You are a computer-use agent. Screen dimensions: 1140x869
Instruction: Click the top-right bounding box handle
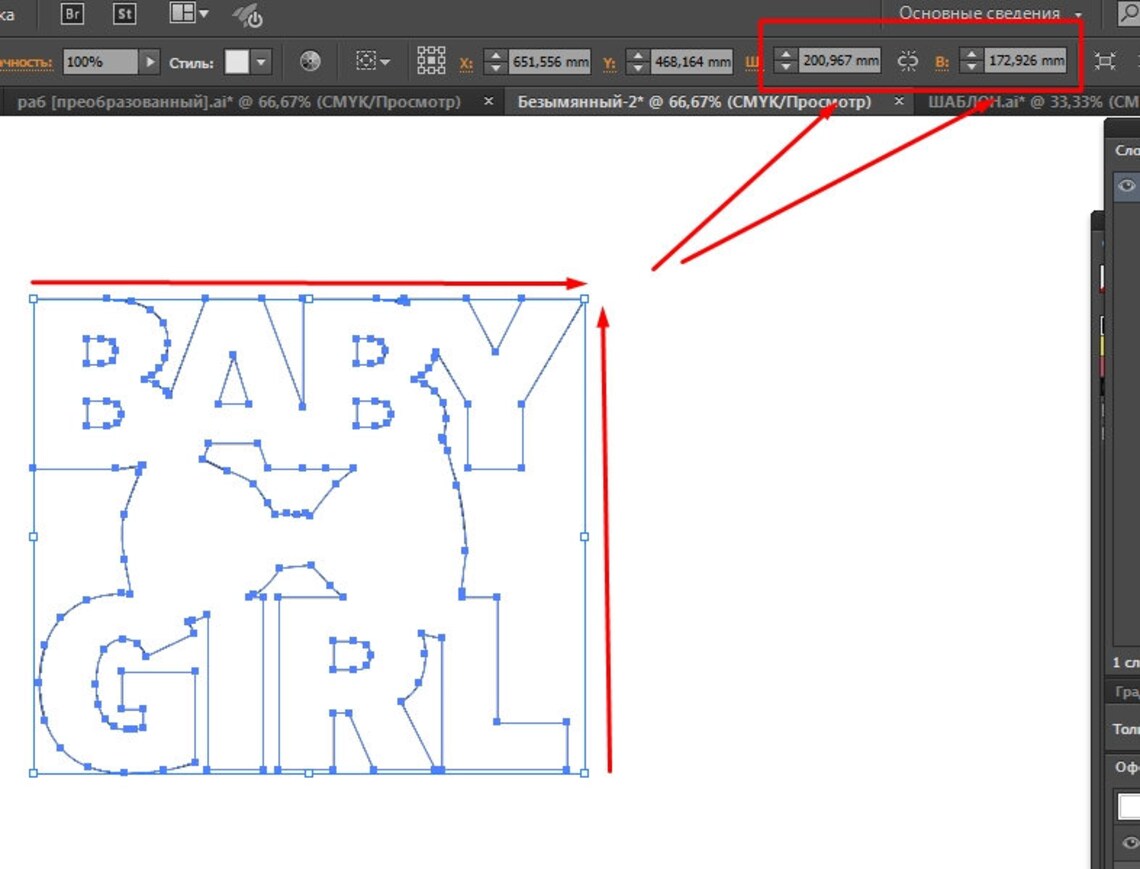pyautogui.click(x=585, y=299)
